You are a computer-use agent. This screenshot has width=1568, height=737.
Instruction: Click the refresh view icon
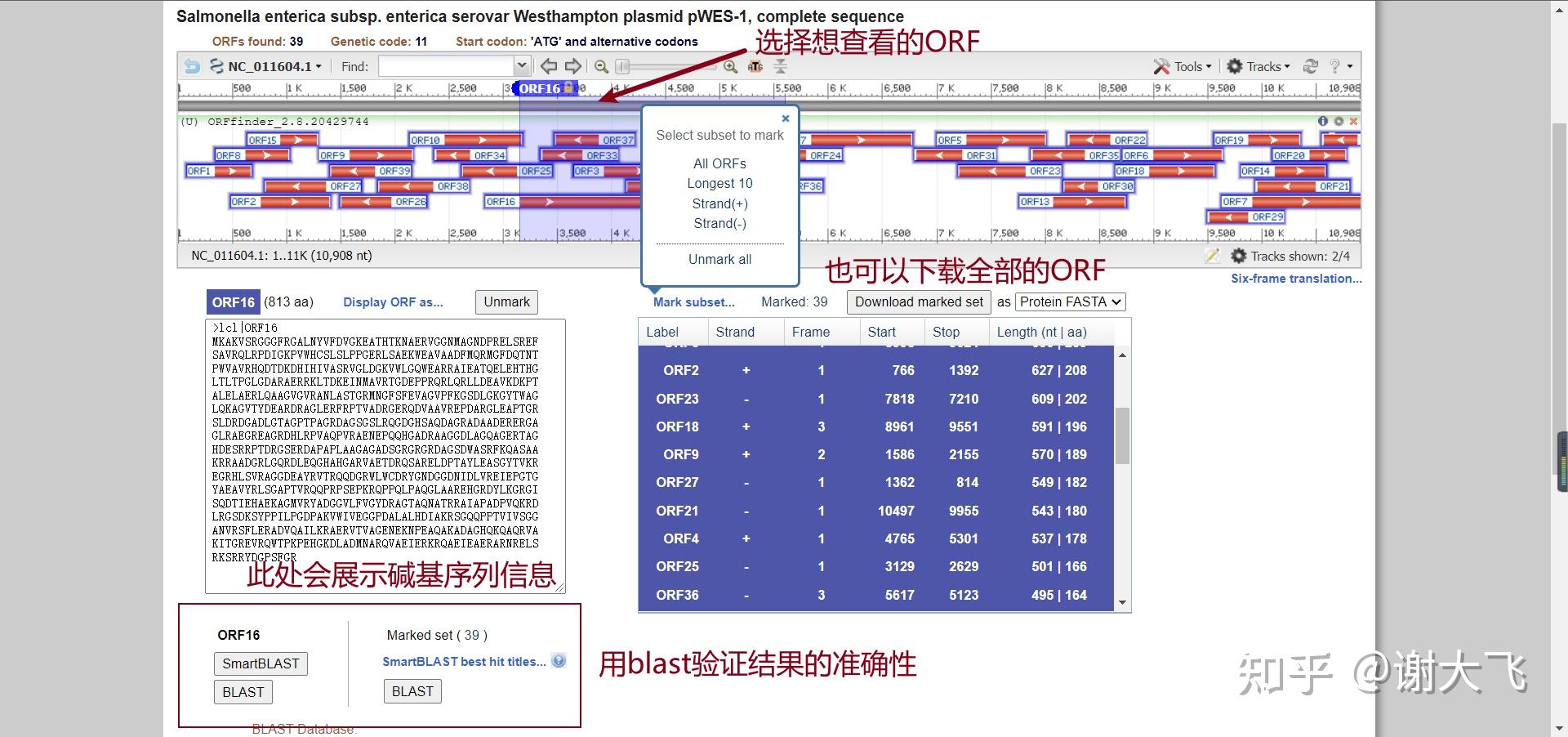coord(1311,66)
